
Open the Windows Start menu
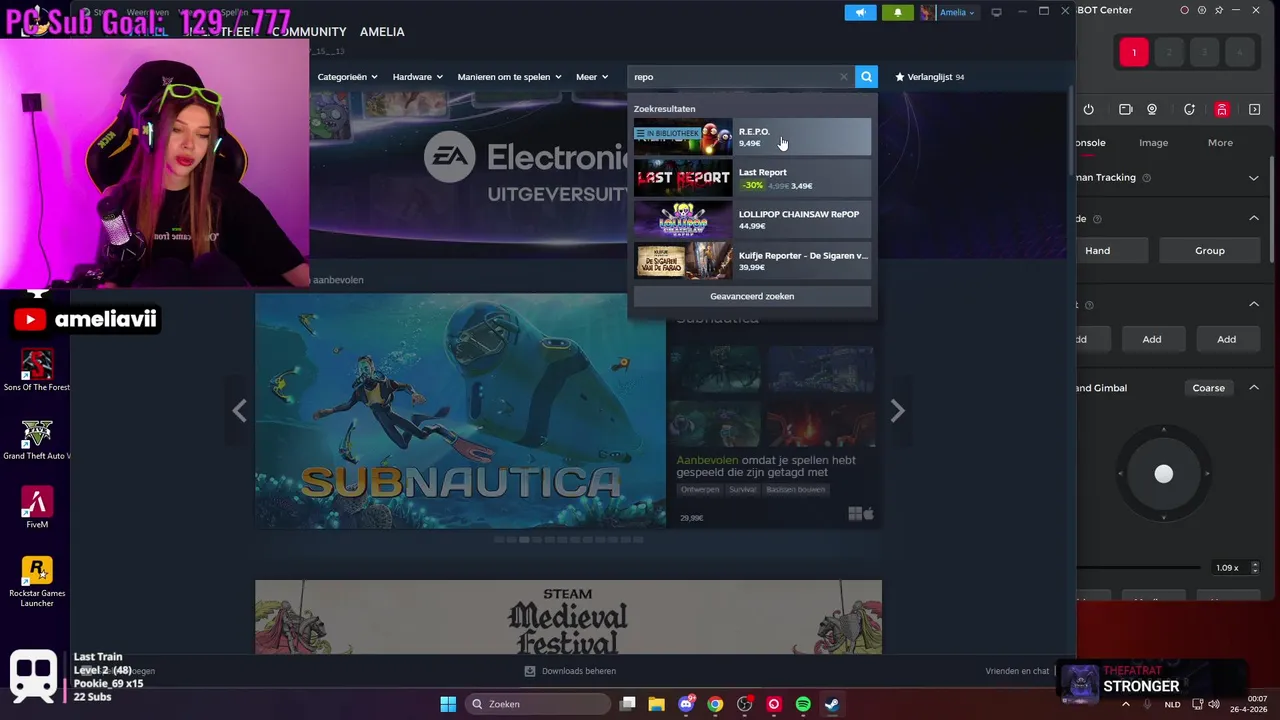pyautogui.click(x=448, y=704)
